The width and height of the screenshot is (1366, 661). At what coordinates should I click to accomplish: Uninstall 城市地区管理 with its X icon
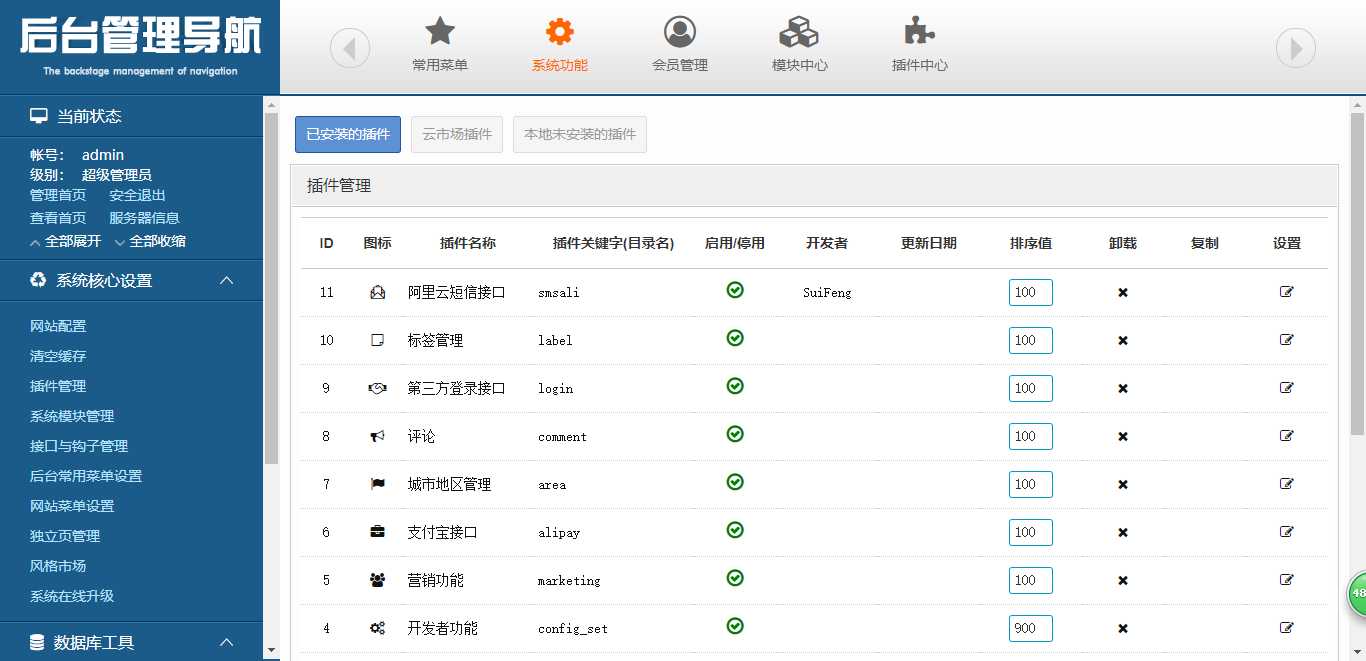[x=1123, y=485]
